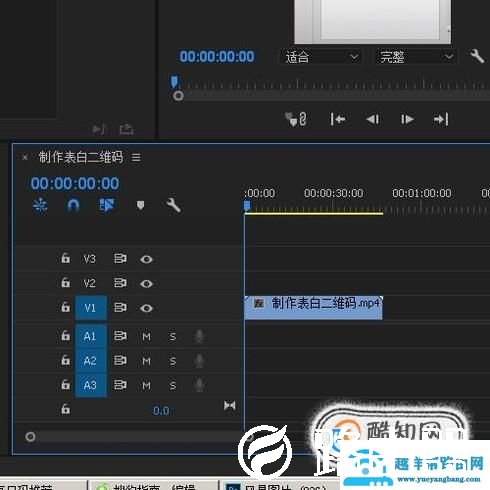Open Program Monitor wrench settings

[x=477, y=56]
